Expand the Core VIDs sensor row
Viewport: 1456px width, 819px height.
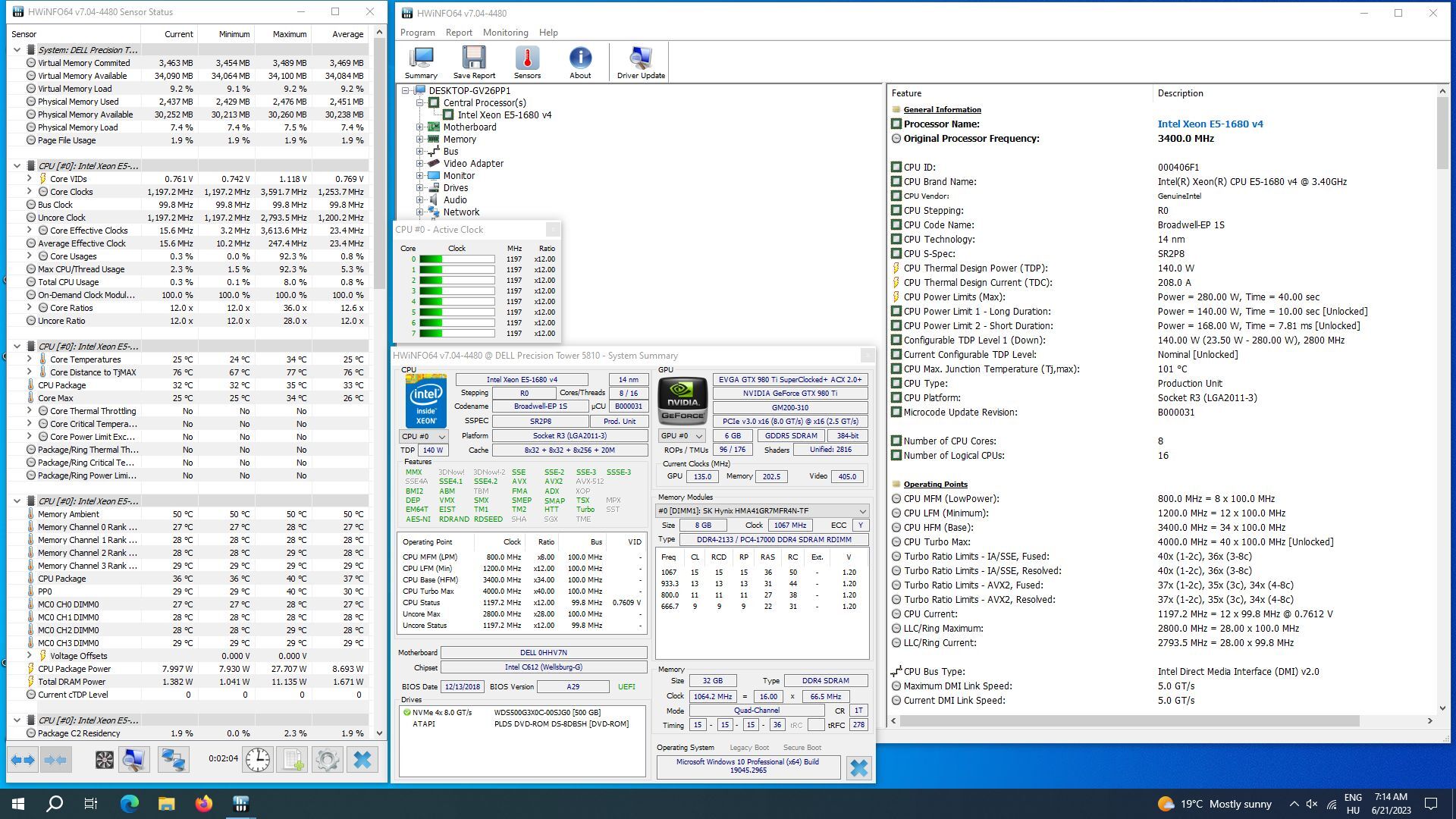tap(30, 179)
